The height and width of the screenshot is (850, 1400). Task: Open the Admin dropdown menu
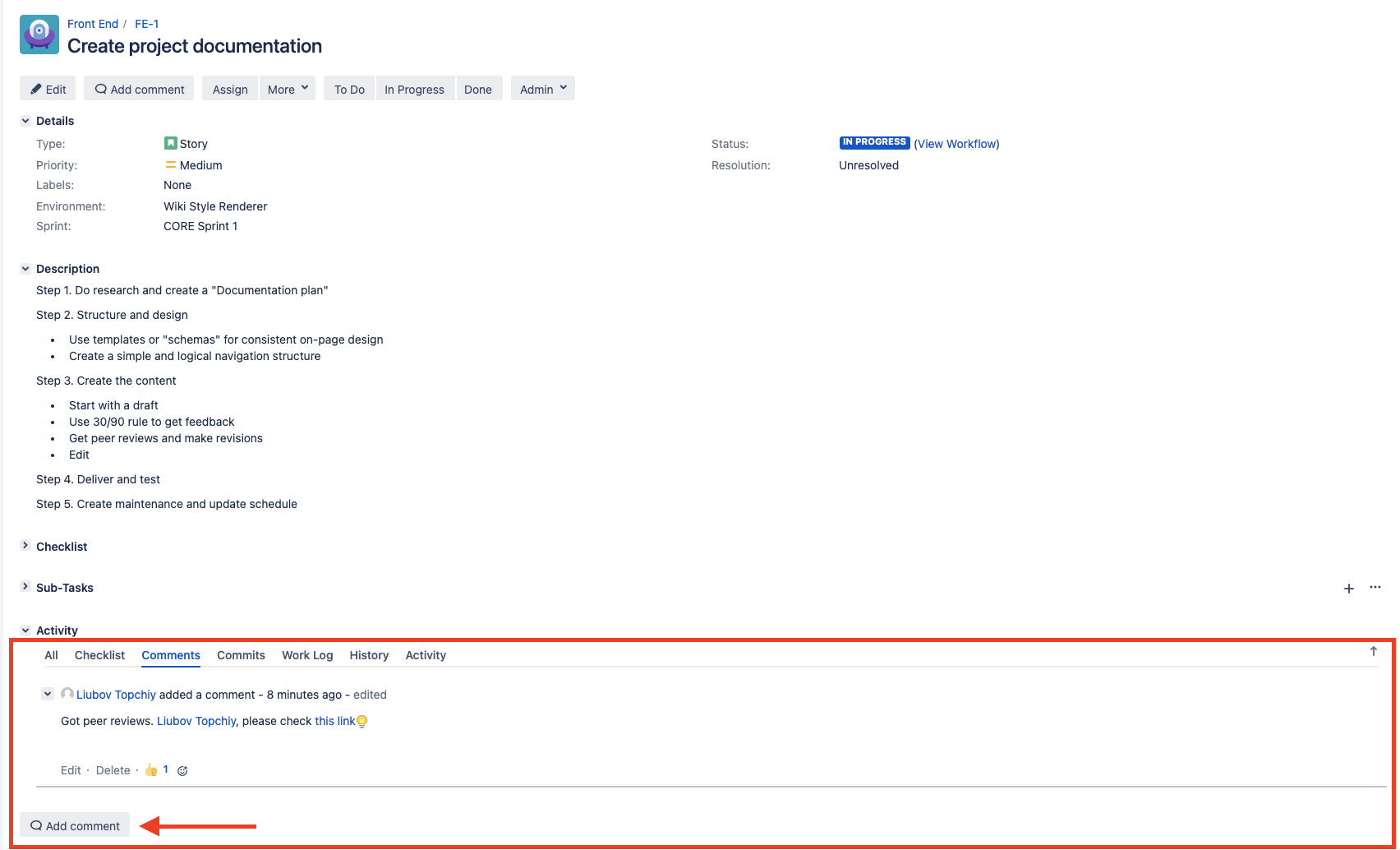click(542, 89)
